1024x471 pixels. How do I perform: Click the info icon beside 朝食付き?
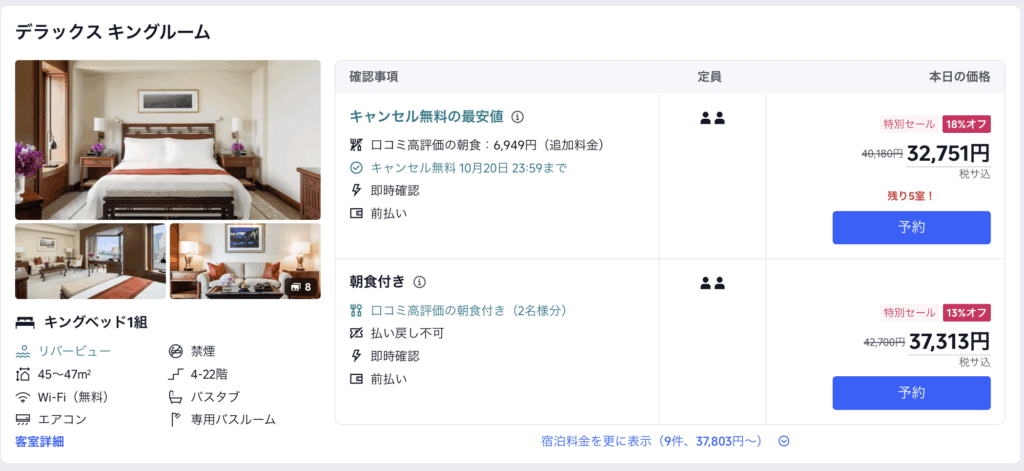(x=420, y=282)
